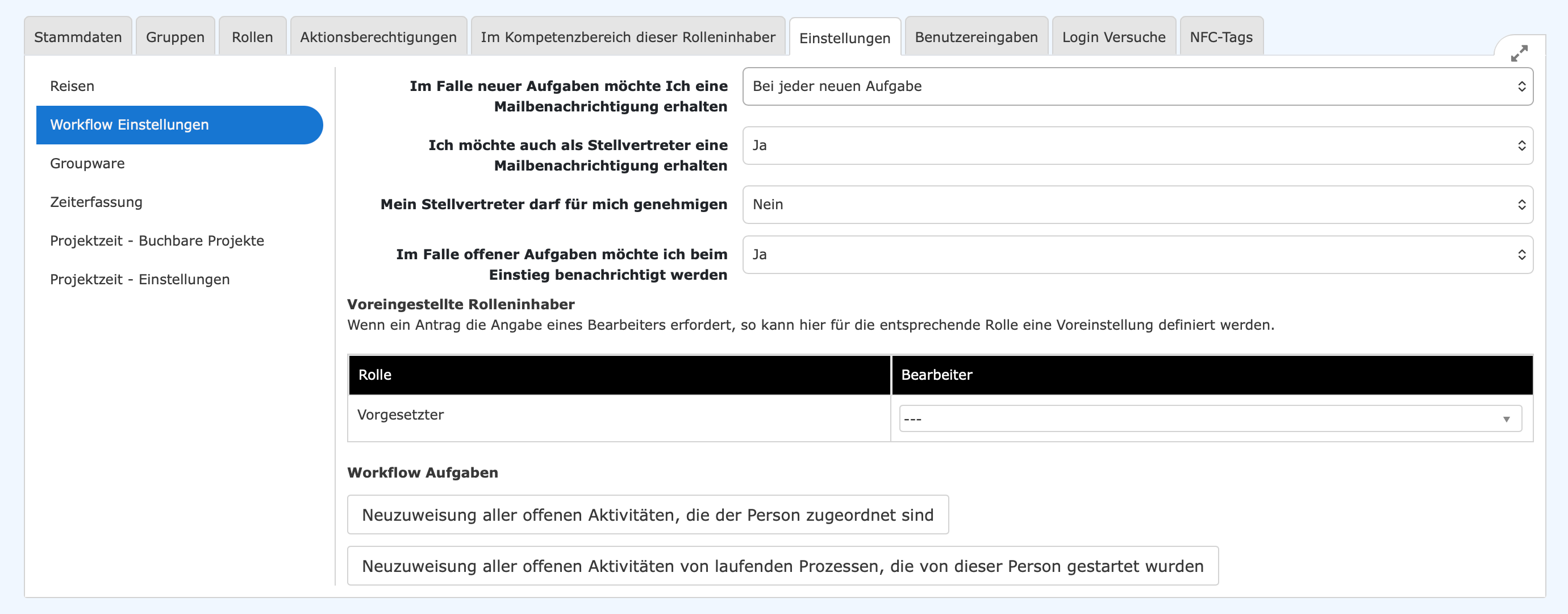Click Neuzuweisung für von Person gestartete Prozesse
Screen dimensions: 1568x614
point(783,566)
